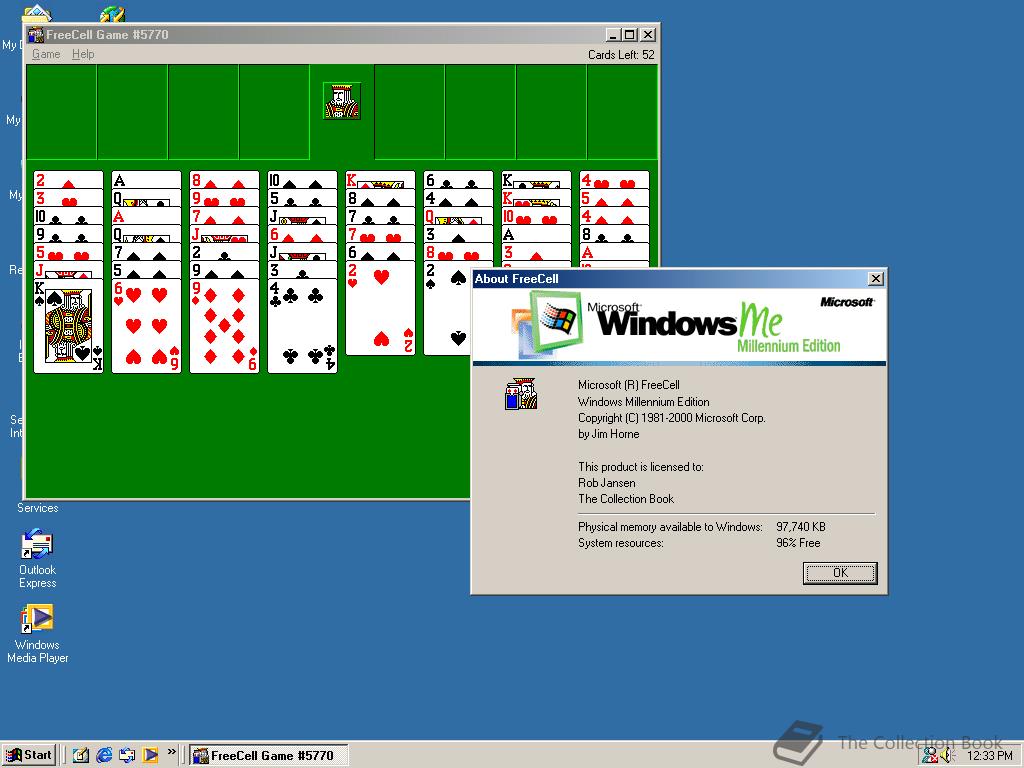
Task: Select the 6 of Hearts card
Action: click(146, 326)
